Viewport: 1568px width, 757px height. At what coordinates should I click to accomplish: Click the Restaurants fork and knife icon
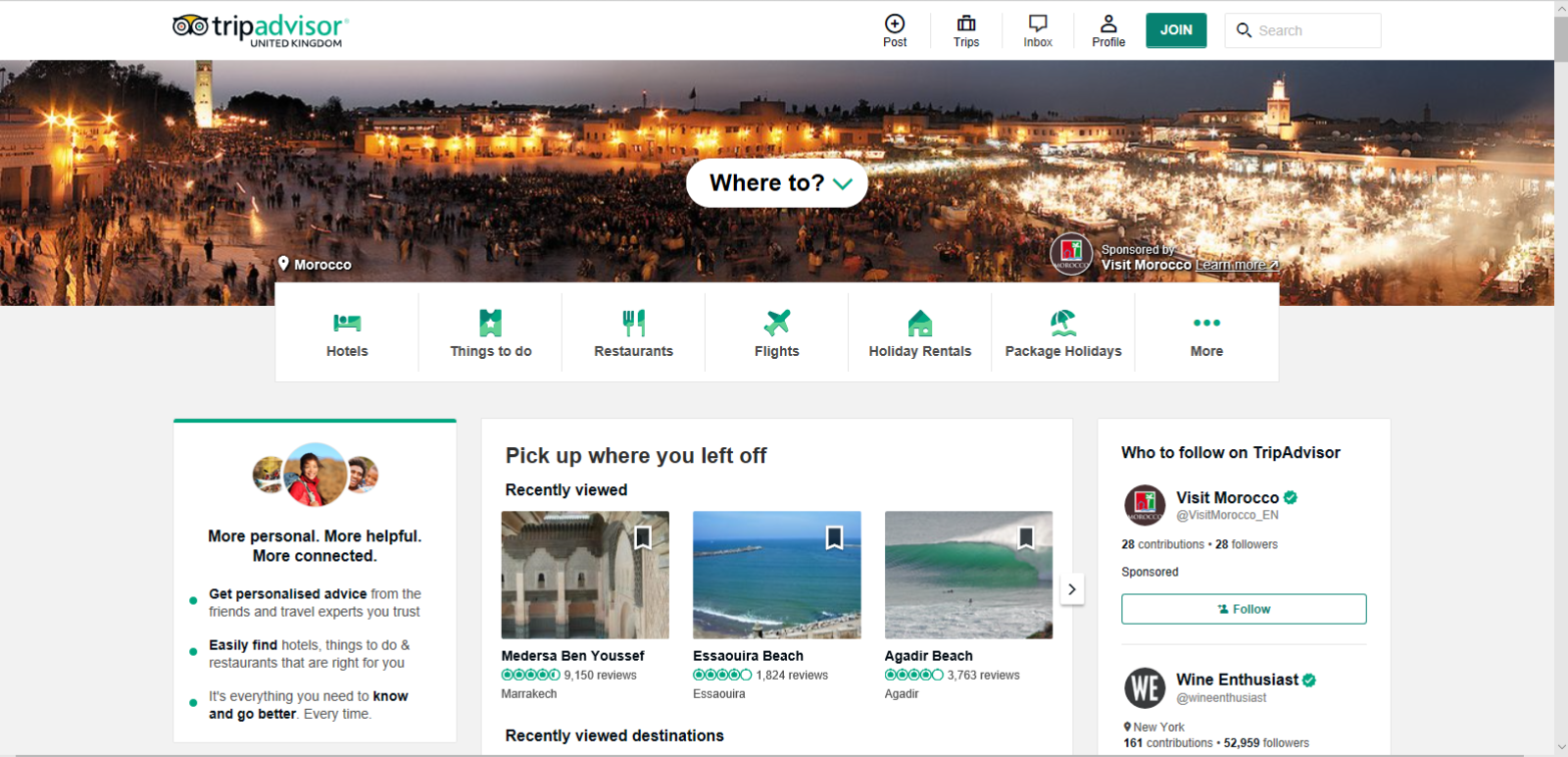click(x=634, y=323)
